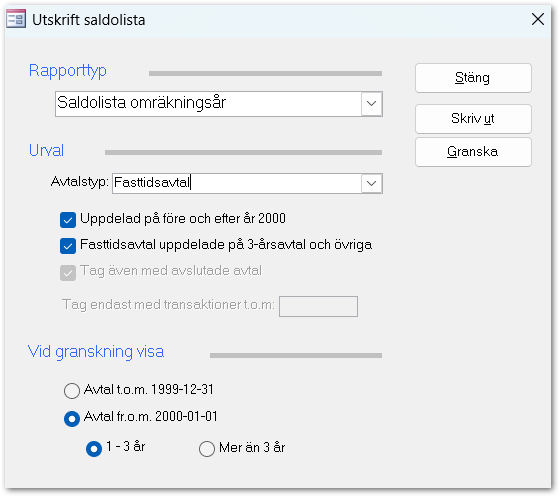Close the Utskrift saldolista dialog
Viewport: 560px width, 497px height.
coord(538,19)
